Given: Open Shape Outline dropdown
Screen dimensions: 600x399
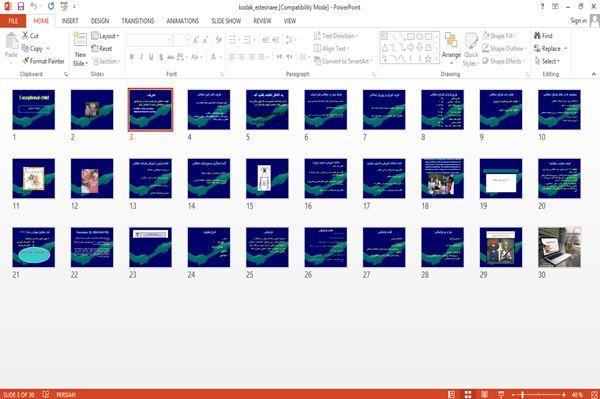Looking at the screenshot, I should click(504, 48).
